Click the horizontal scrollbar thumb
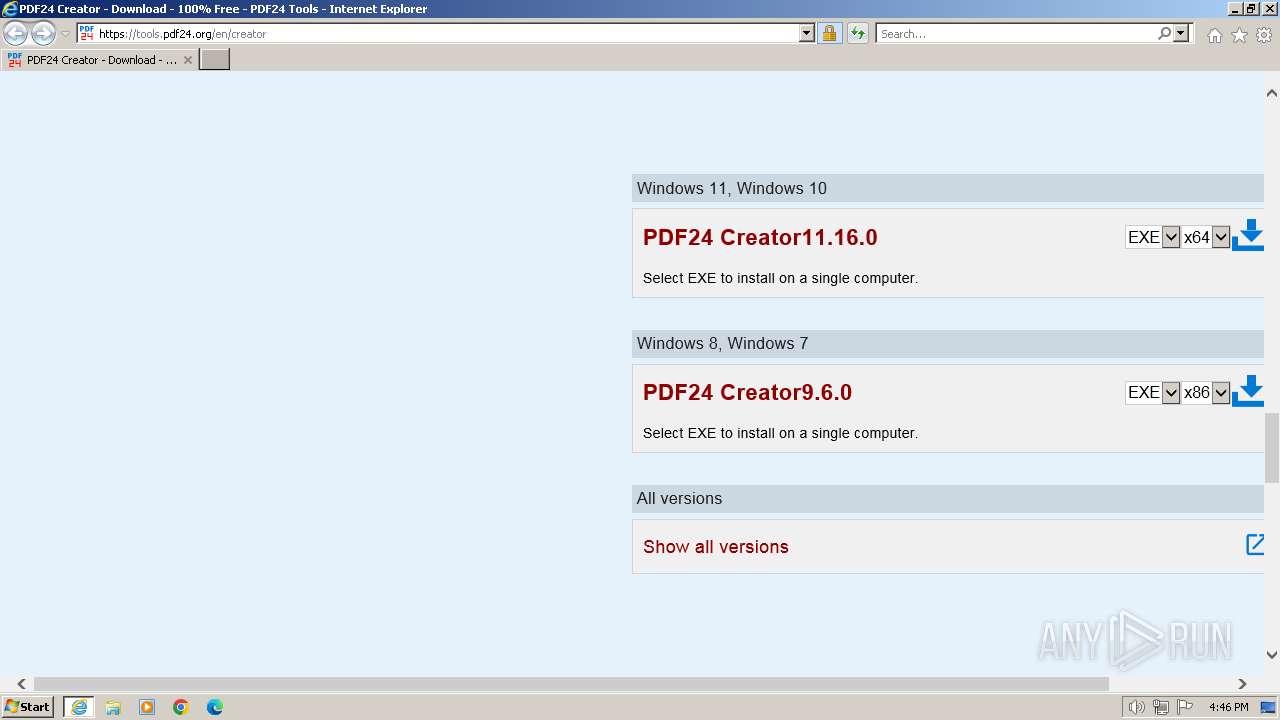1280x720 pixels. pos(571,684)
